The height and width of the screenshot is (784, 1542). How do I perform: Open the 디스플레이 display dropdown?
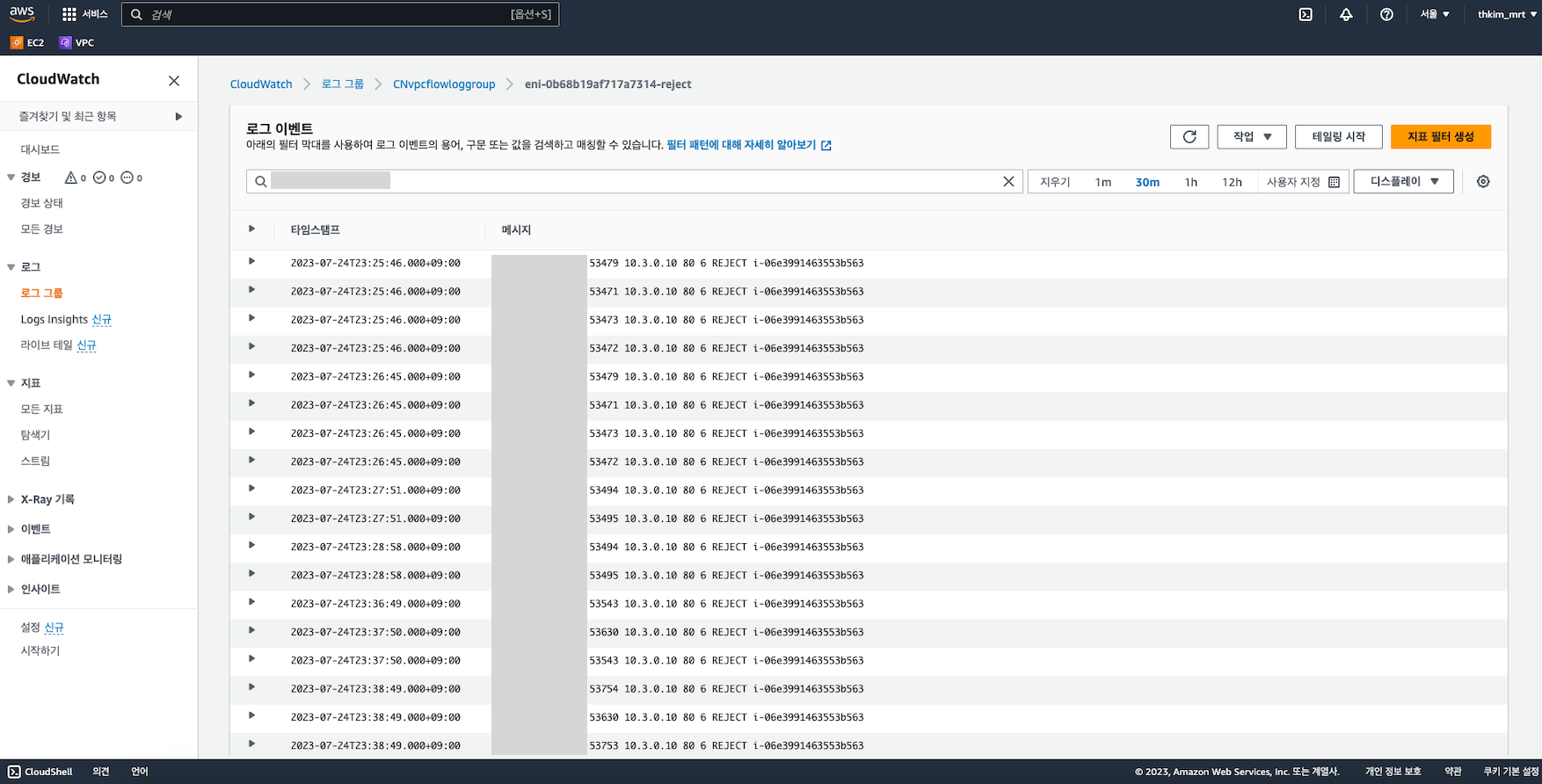click(x=1404, y=181)
